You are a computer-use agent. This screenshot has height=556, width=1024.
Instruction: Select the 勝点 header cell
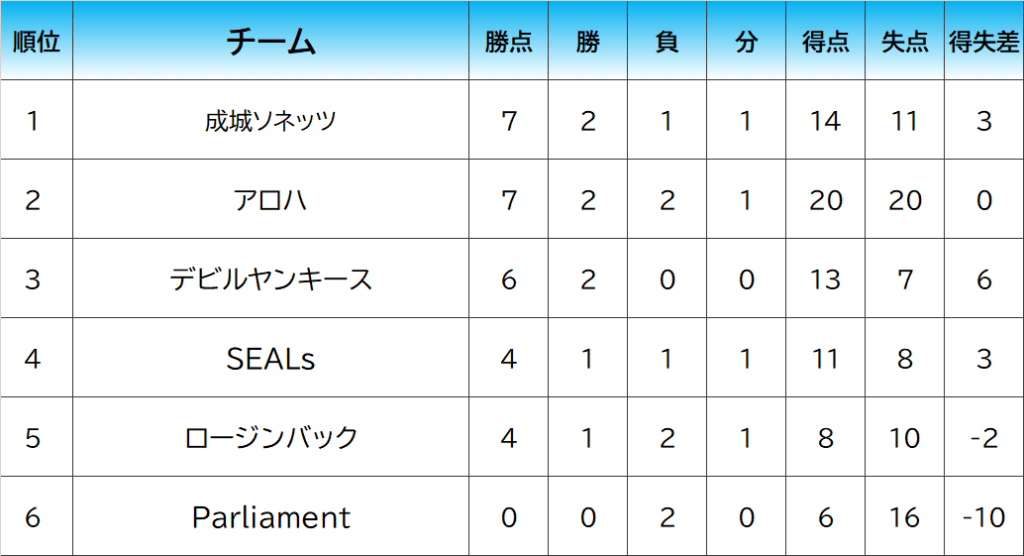click(x=509, y=42)
